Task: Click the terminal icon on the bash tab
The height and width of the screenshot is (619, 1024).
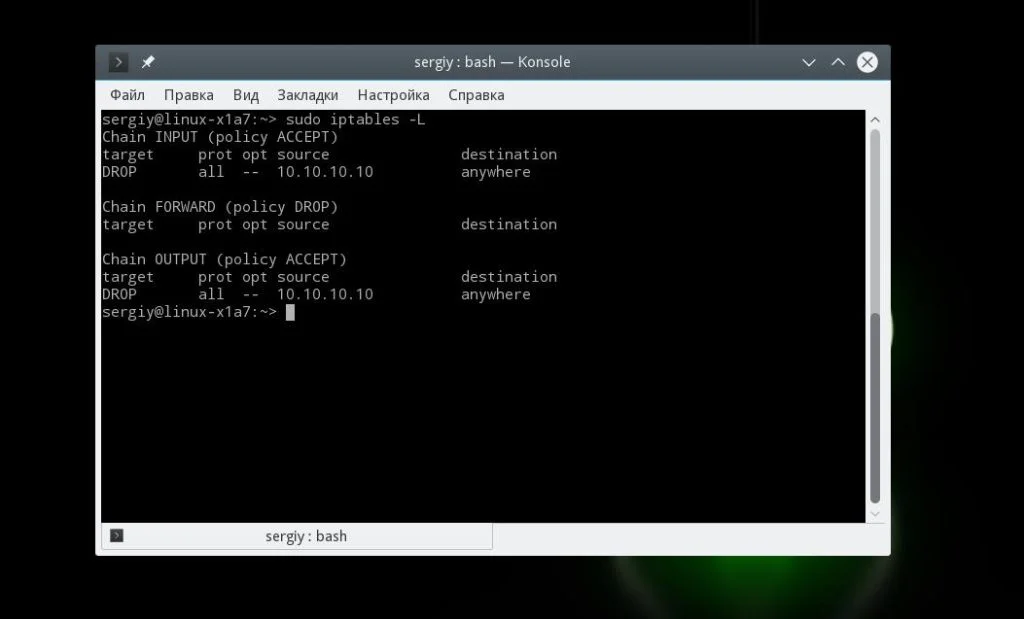Action: (117, 535)
